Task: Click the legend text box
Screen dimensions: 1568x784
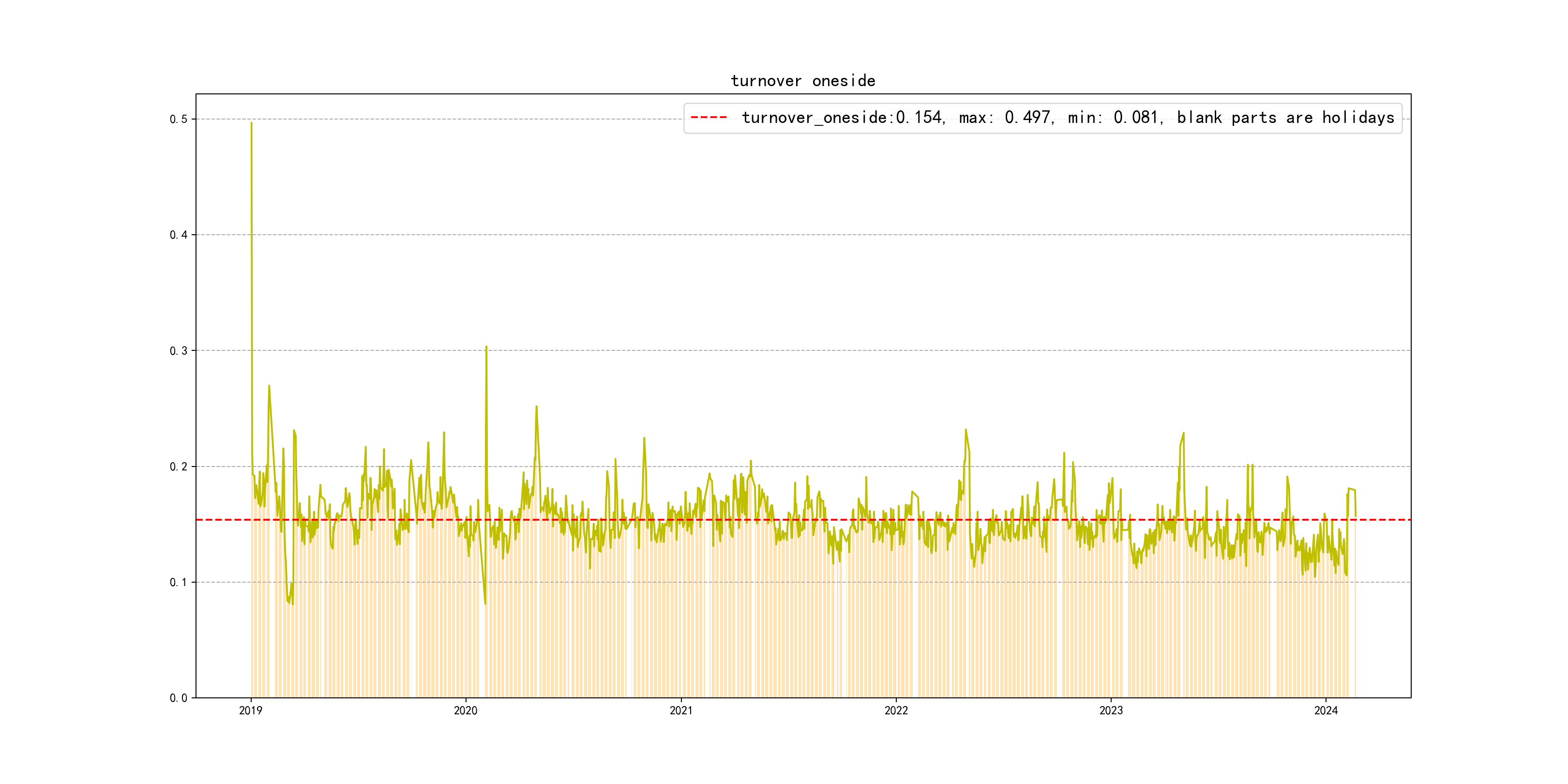Action: coord(1042,118)
